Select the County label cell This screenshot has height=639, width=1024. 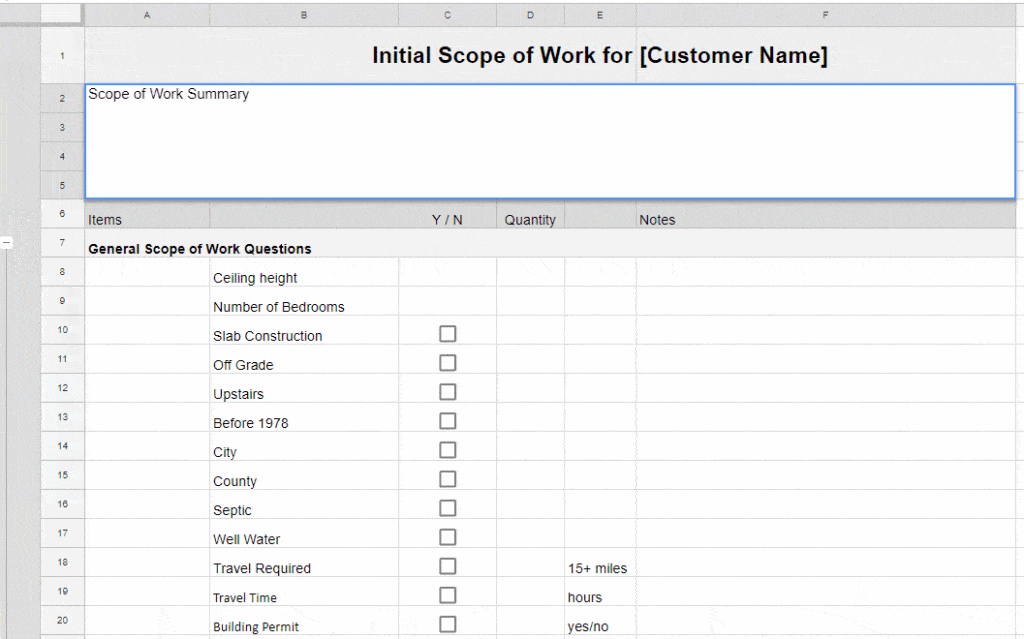coord(304,476)
